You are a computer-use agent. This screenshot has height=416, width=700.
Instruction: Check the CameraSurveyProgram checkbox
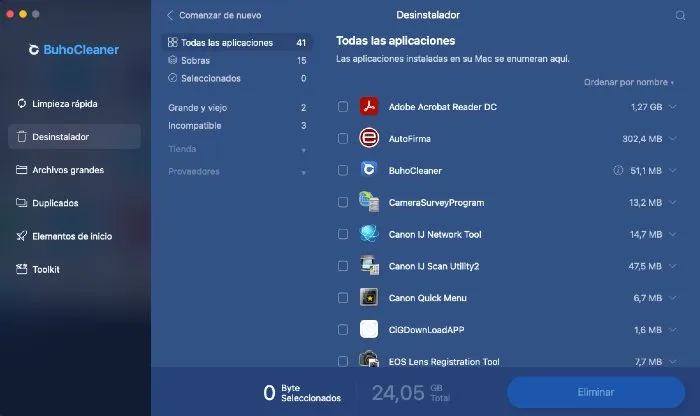(343, 202)
